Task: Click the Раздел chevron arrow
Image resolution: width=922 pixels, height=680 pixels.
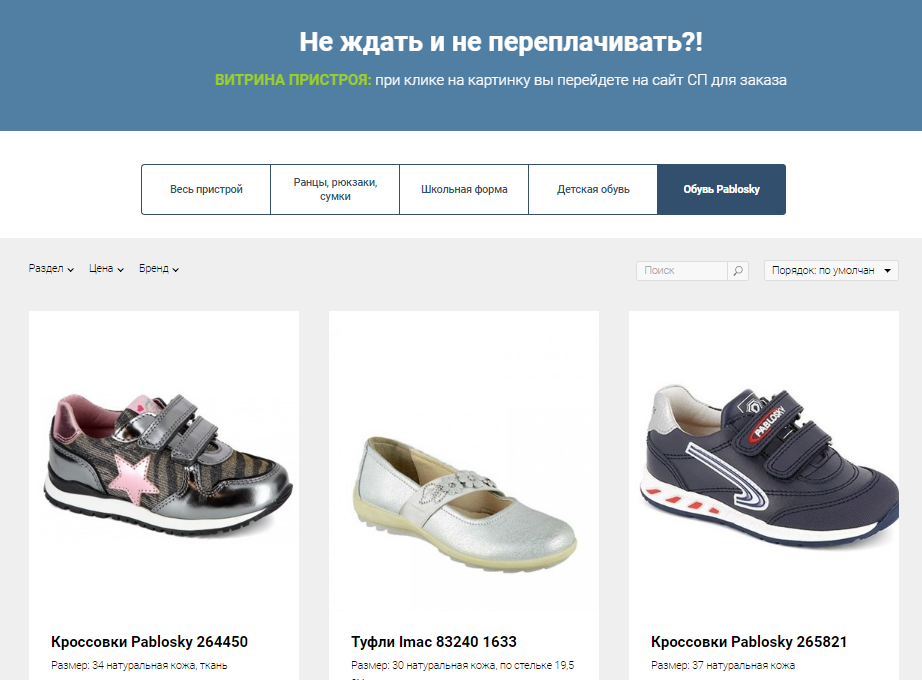Action: 71,270
